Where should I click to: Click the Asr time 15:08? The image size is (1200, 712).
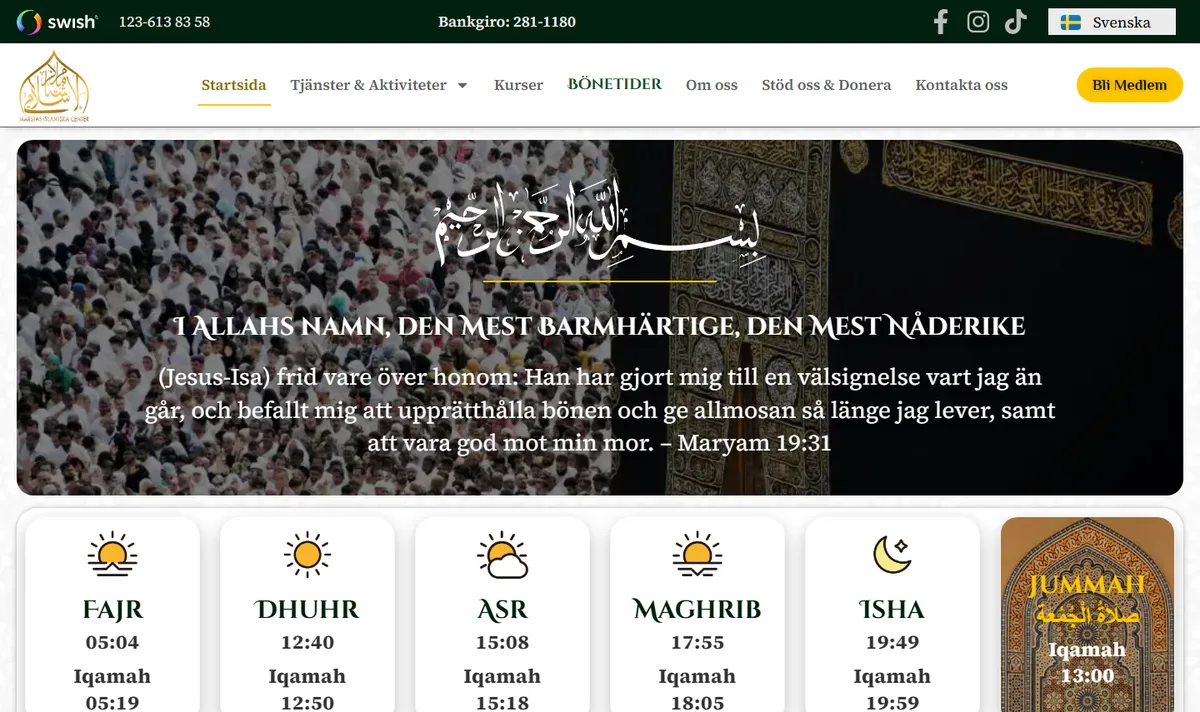coord(502,642)
